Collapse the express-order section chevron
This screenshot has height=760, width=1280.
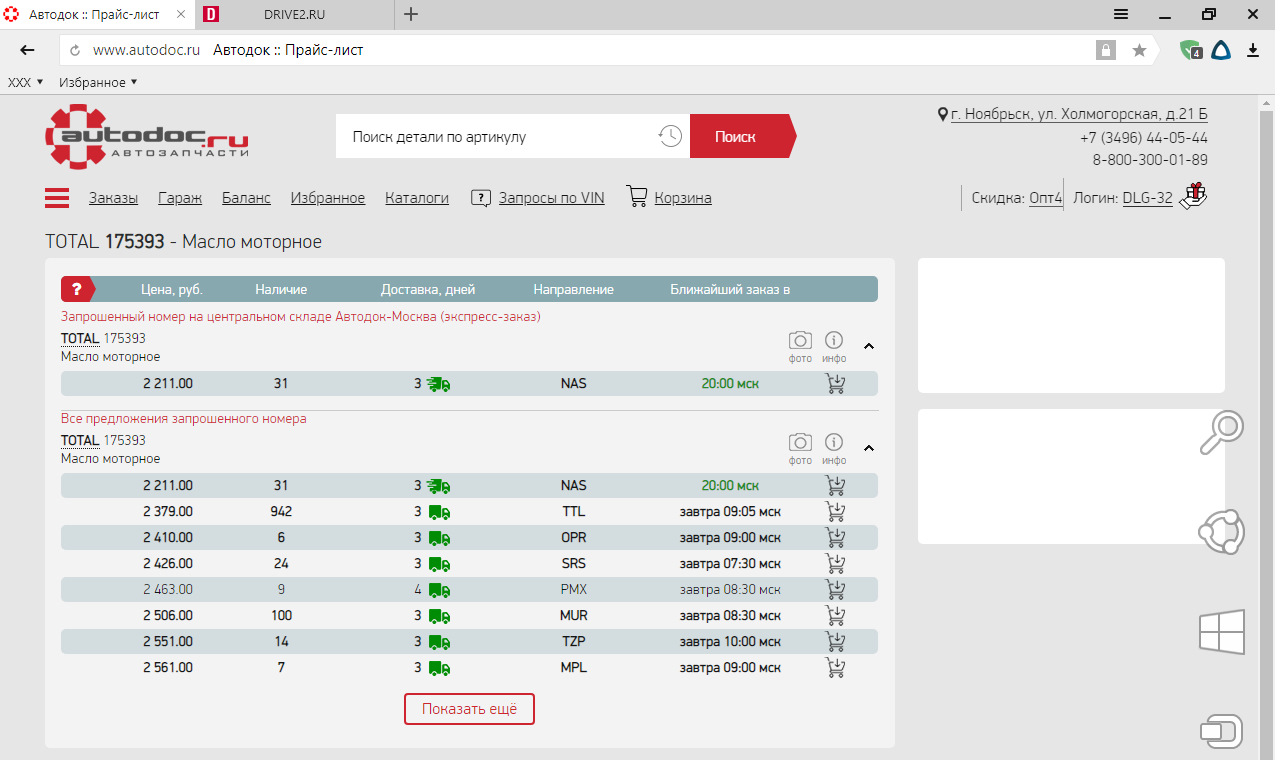869,346
